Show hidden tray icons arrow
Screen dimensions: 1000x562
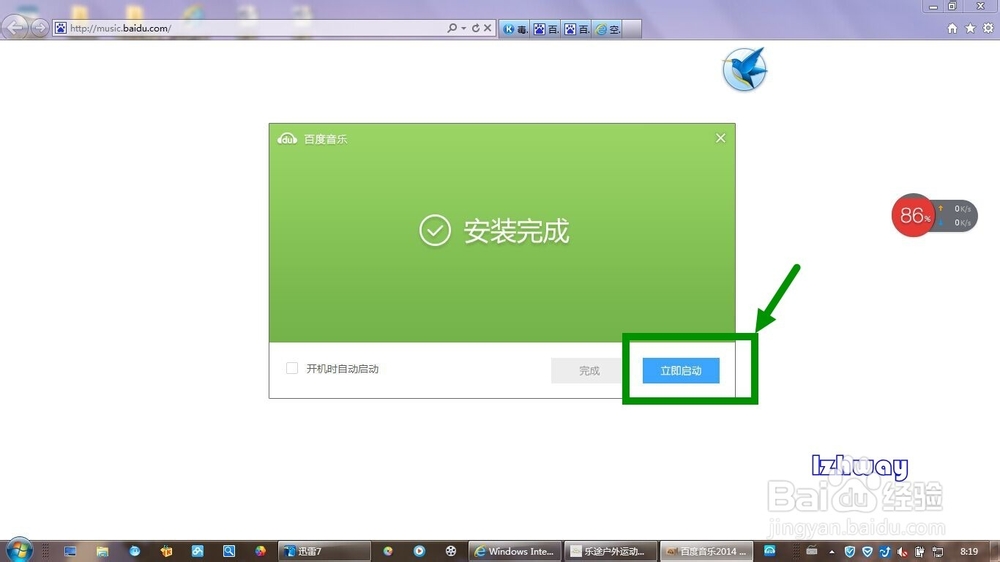pyautogui.click(x=832, y=552)
